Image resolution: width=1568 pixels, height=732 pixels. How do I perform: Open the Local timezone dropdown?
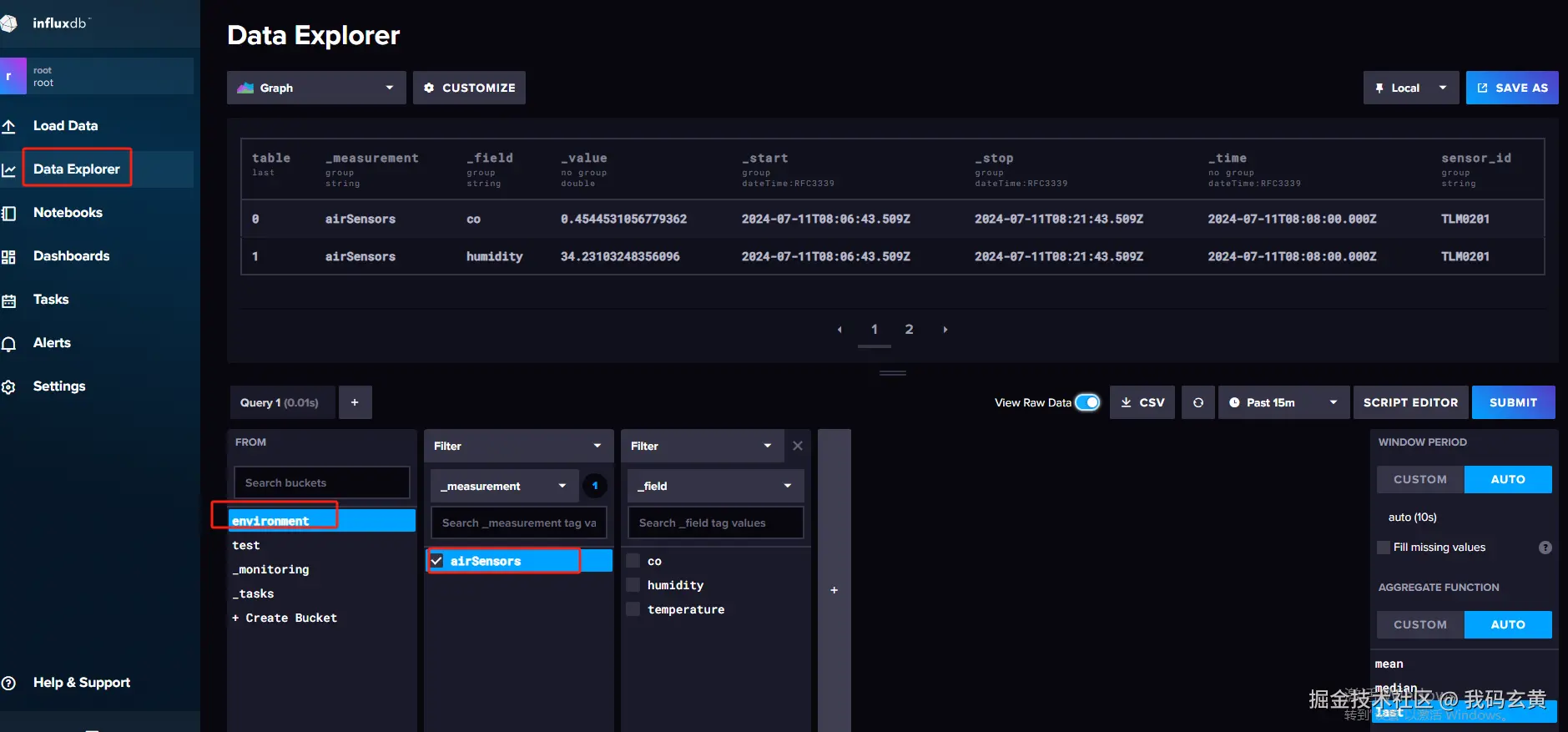pyautogui.click(x=1411, y=88)
